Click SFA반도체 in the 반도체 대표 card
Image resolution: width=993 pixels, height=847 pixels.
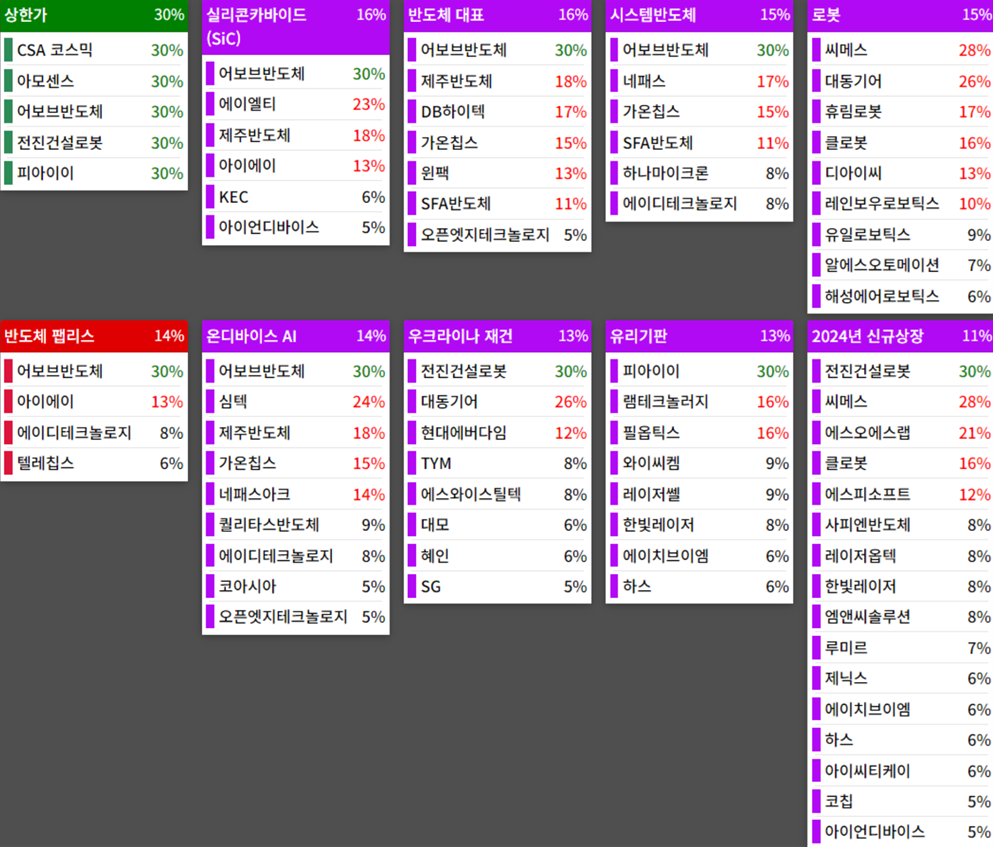pyautogui.click(x=498, y=203)
